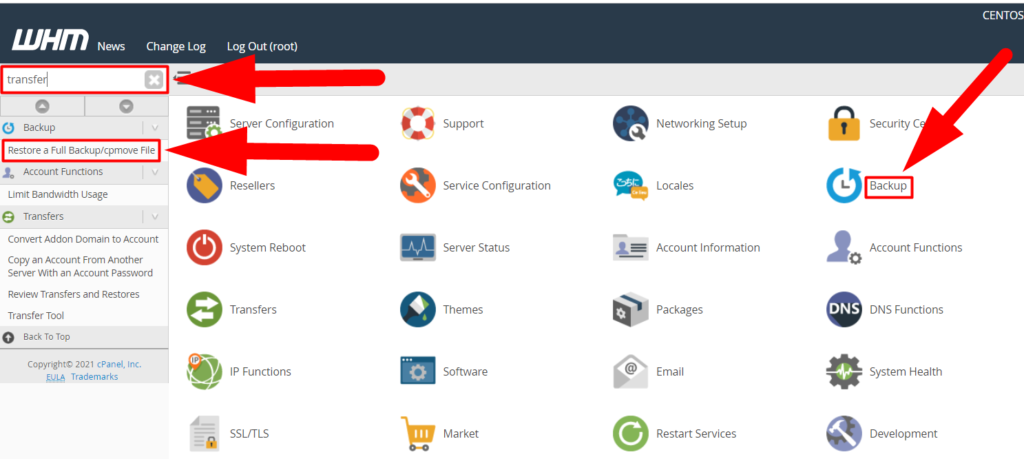The width and height of the screenshot is (1024, 459).
Task: Open the Server Status monitor icon
Action: [x=417, y=247]
